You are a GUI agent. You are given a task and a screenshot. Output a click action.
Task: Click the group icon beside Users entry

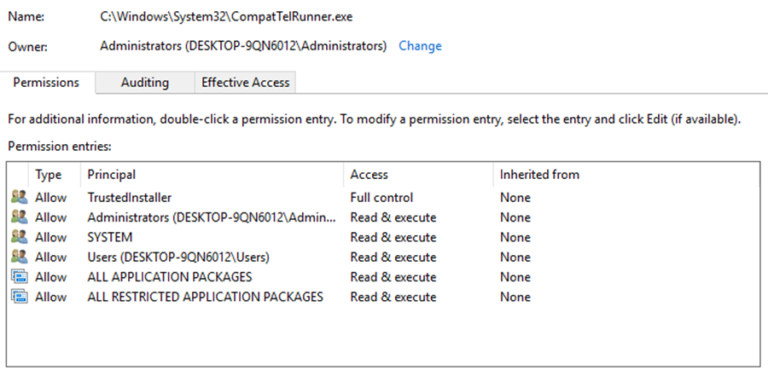[19, 257]
